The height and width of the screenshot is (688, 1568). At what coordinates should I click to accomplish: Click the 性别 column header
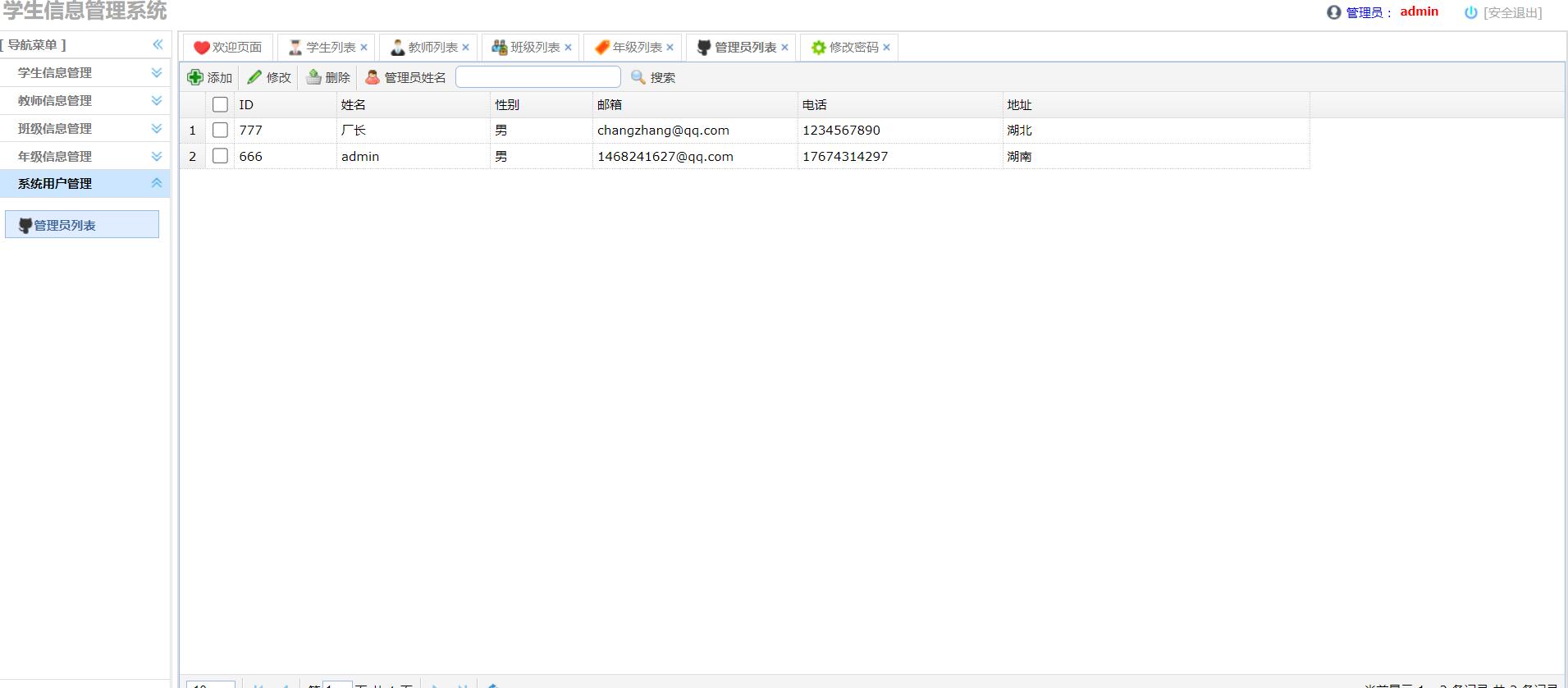click(542, 105)
